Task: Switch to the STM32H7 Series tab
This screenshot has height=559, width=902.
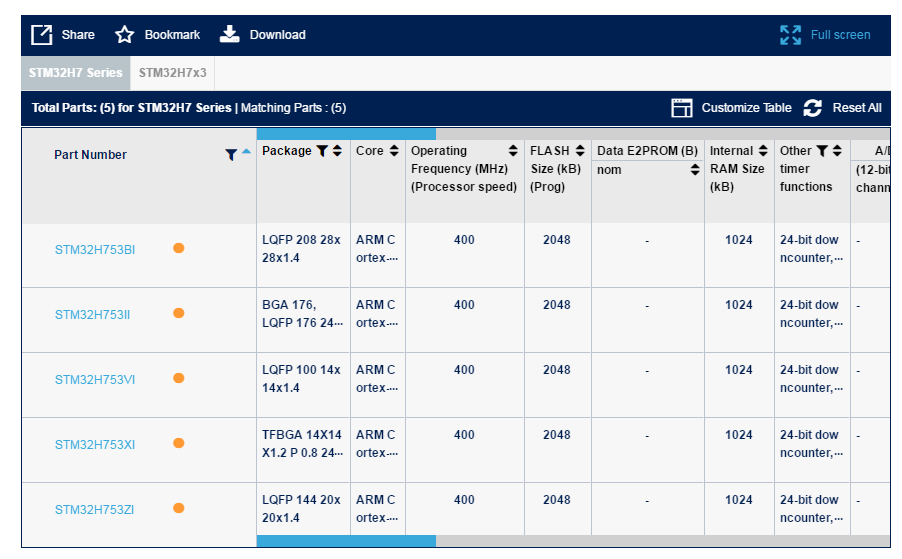Action: coord(76,72)
